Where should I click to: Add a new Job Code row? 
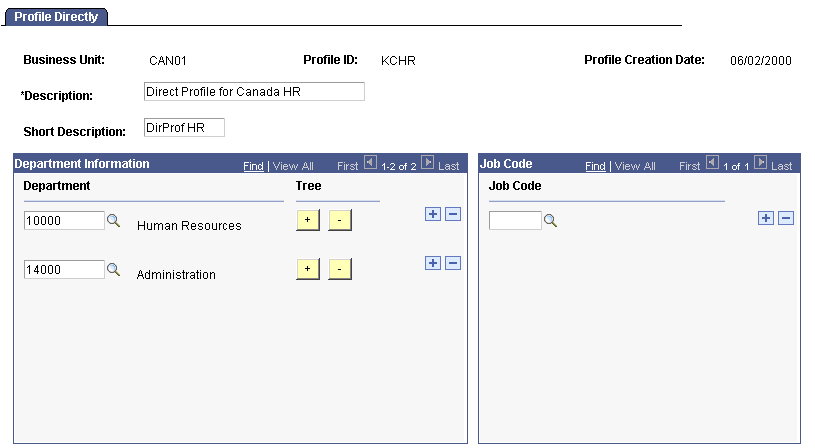(766, 218)
